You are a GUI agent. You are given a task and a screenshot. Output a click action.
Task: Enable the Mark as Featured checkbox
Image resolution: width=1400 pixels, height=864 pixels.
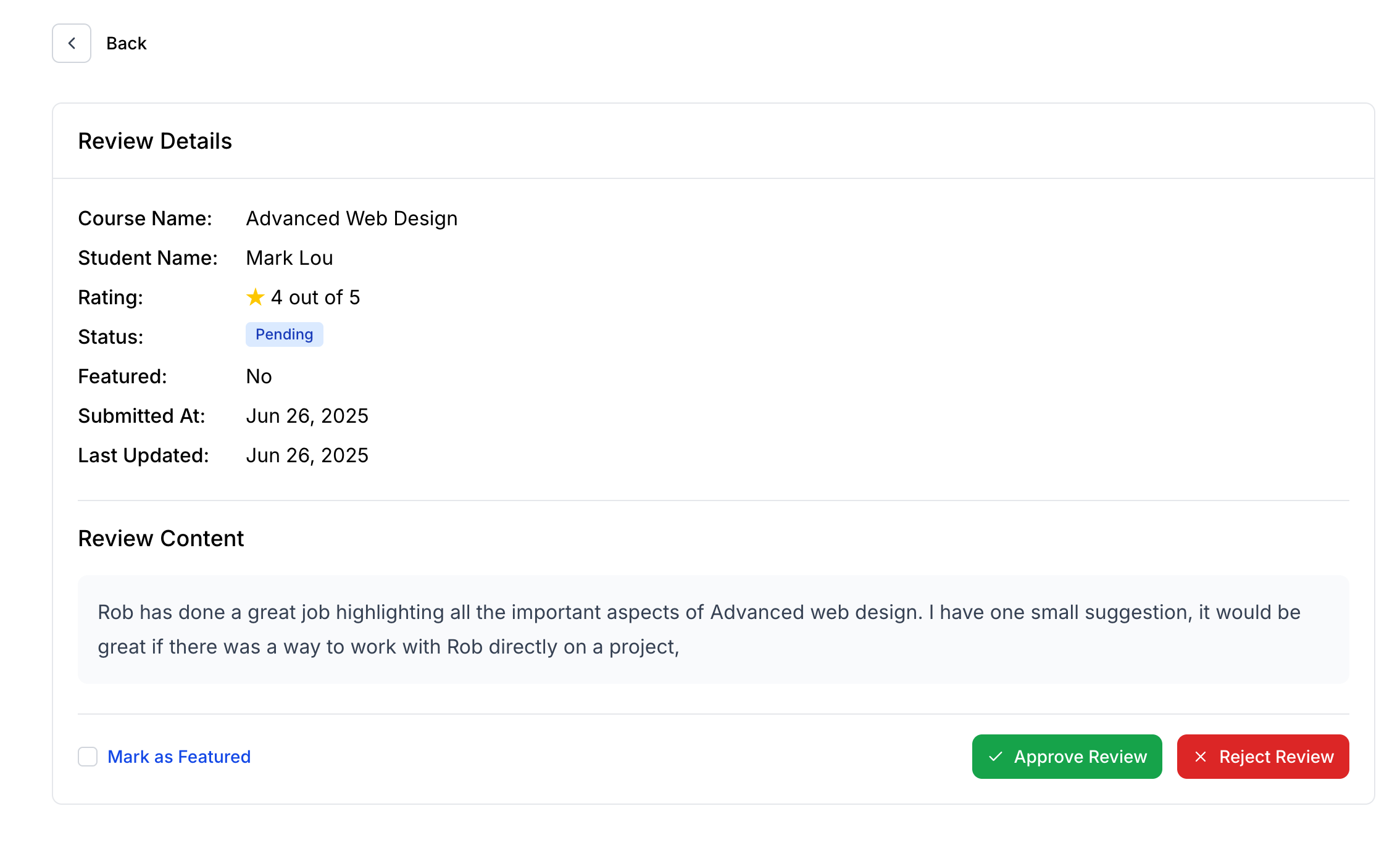[88, 757]
